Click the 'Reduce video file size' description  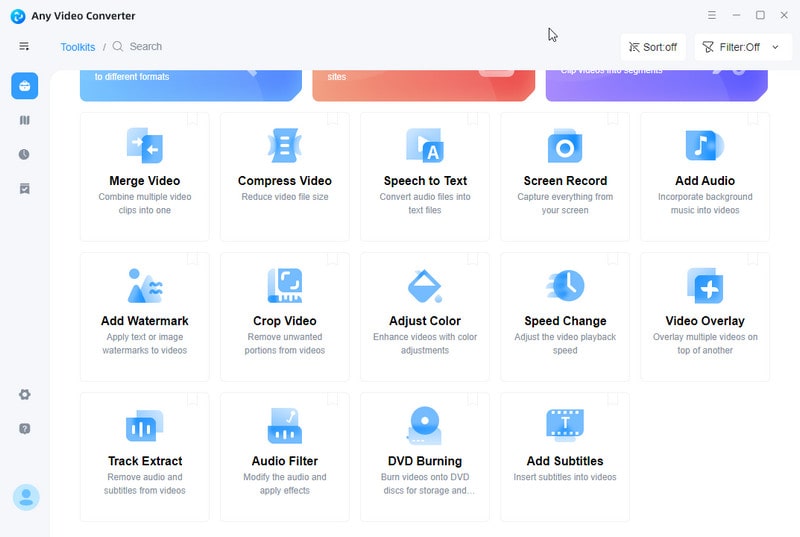tap(285, 196)
